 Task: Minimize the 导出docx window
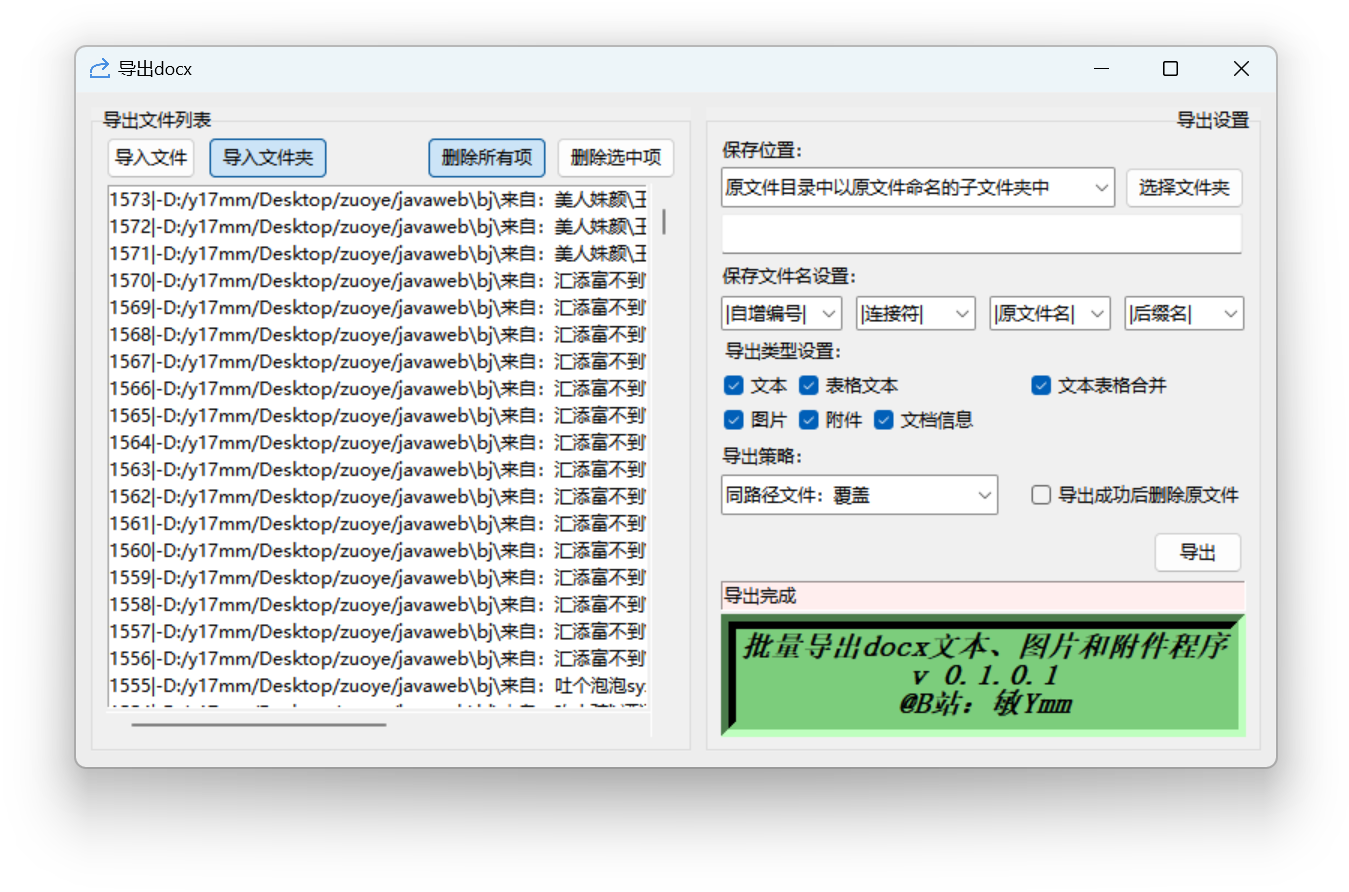click(x=1102, y=69)
